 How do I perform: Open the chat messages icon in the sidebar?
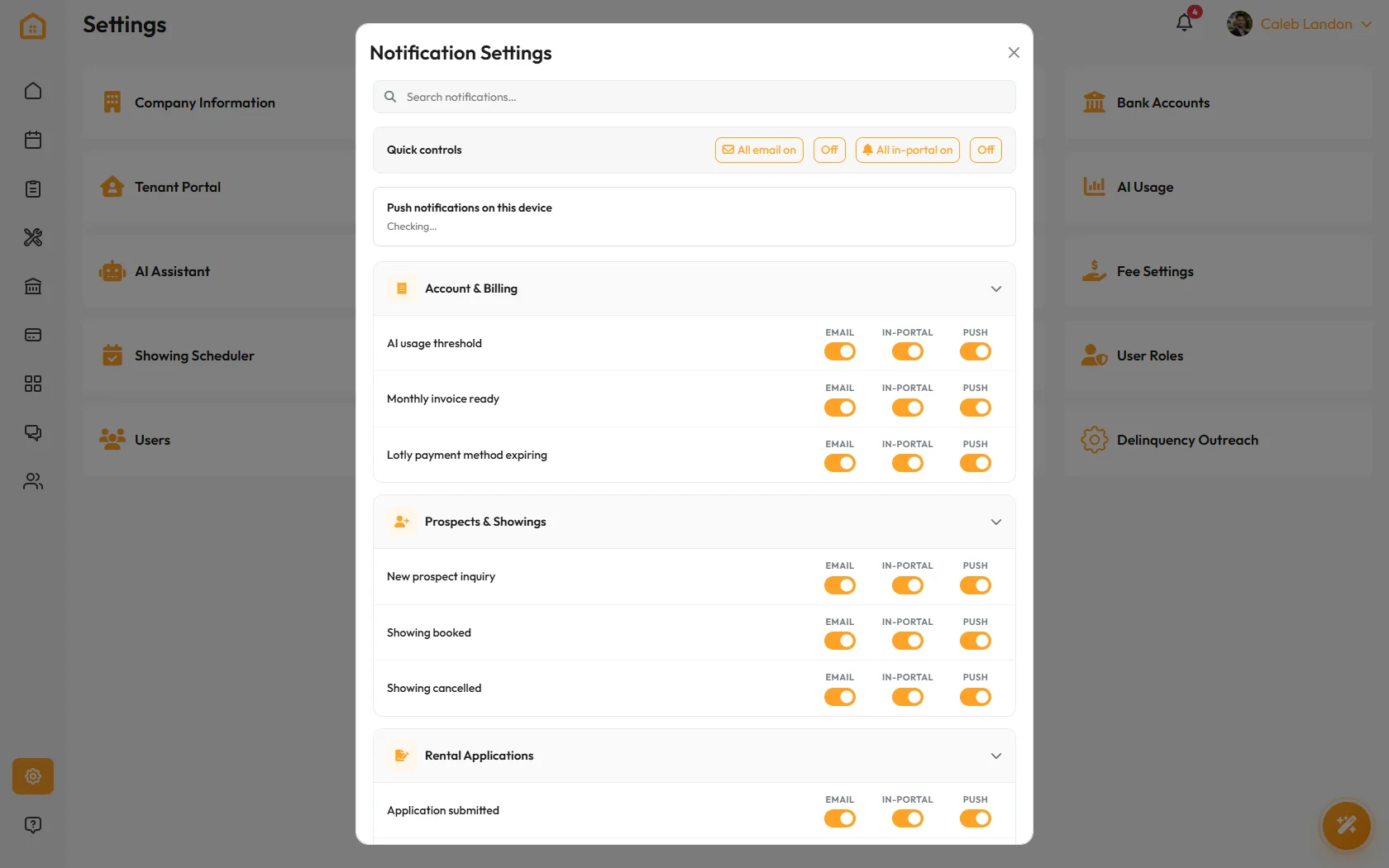coord(33,432)
